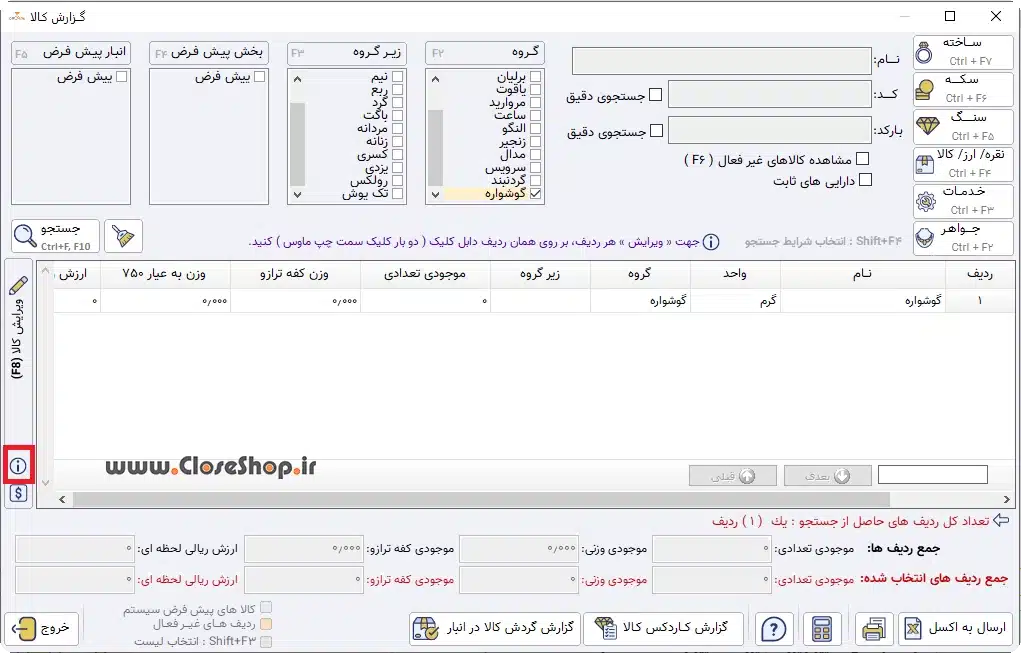Click the انبار پیش فرض F5 header button
Image resolution: width=1021 pixels, height=653 pixels.
tap(71, 53)
